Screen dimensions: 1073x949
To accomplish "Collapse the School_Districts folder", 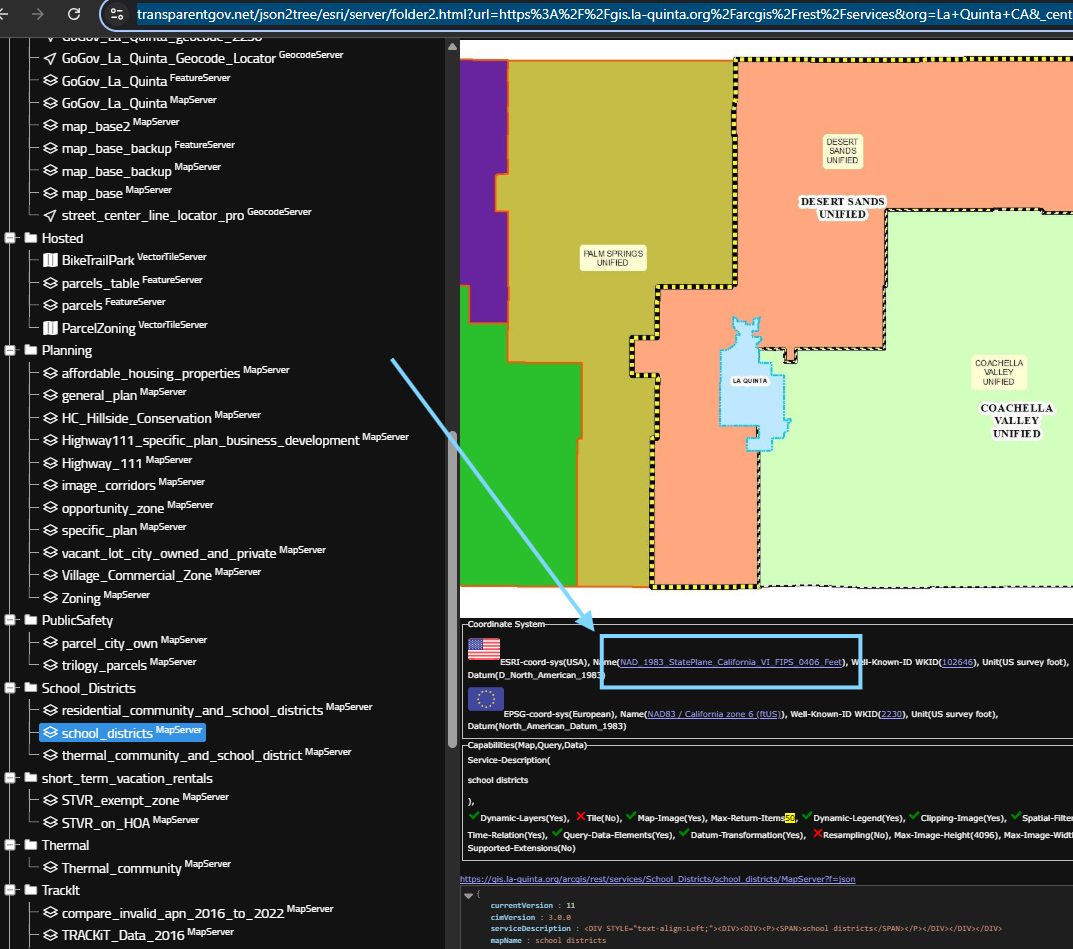I will [x=11, y=688].
